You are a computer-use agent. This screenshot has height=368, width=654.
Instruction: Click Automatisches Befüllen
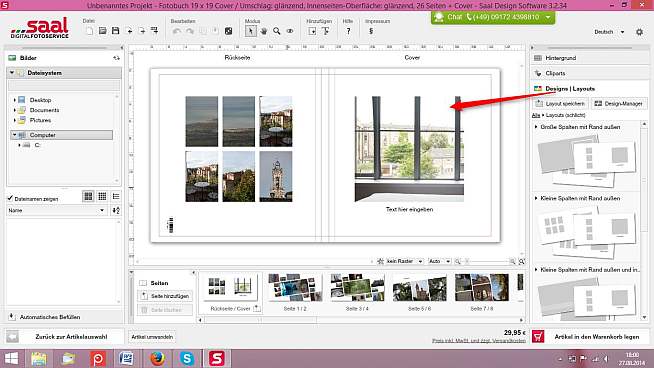pyautogui.click(x=50, y=317)
